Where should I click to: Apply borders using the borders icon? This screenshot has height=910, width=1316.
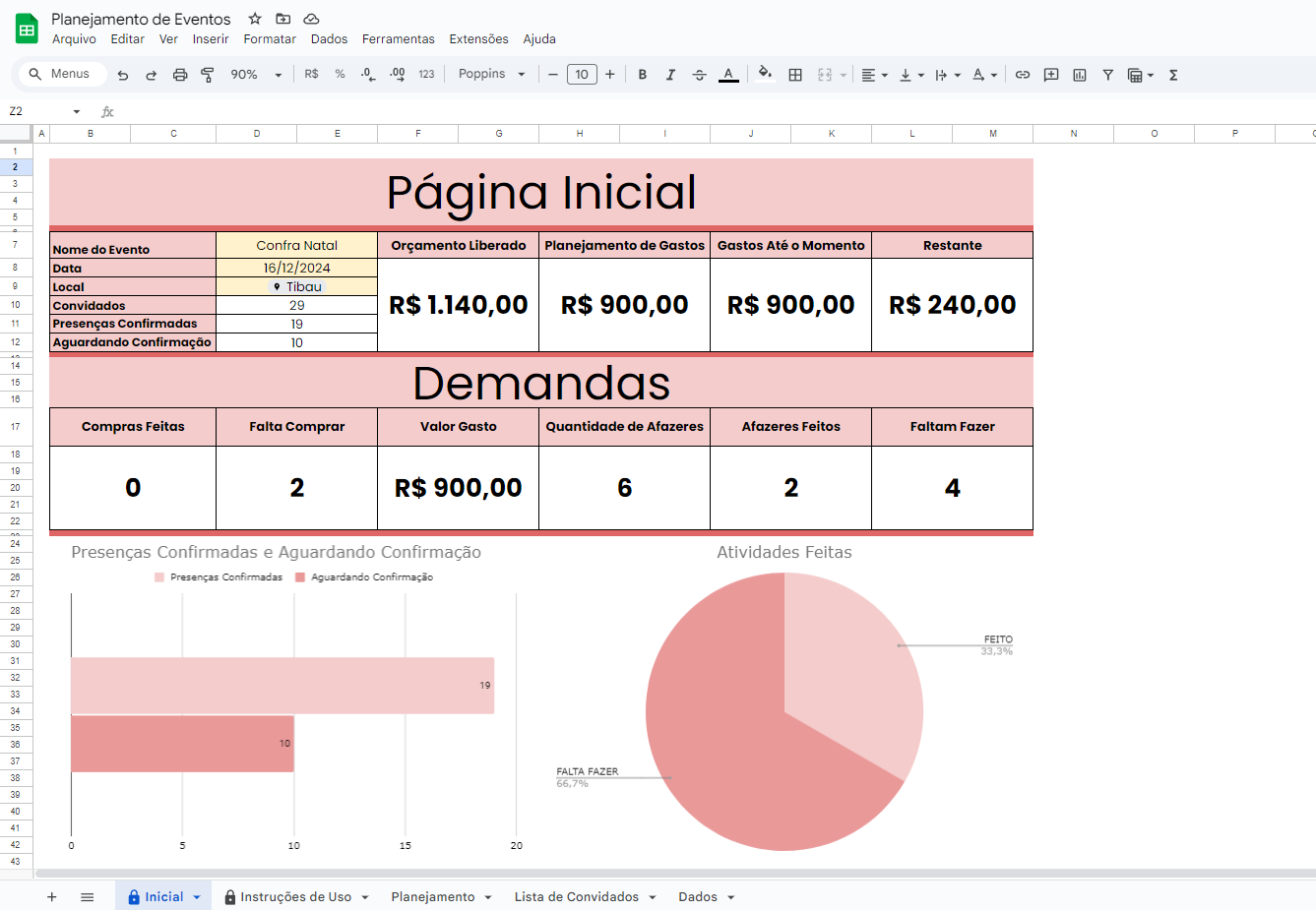(795, 74)
